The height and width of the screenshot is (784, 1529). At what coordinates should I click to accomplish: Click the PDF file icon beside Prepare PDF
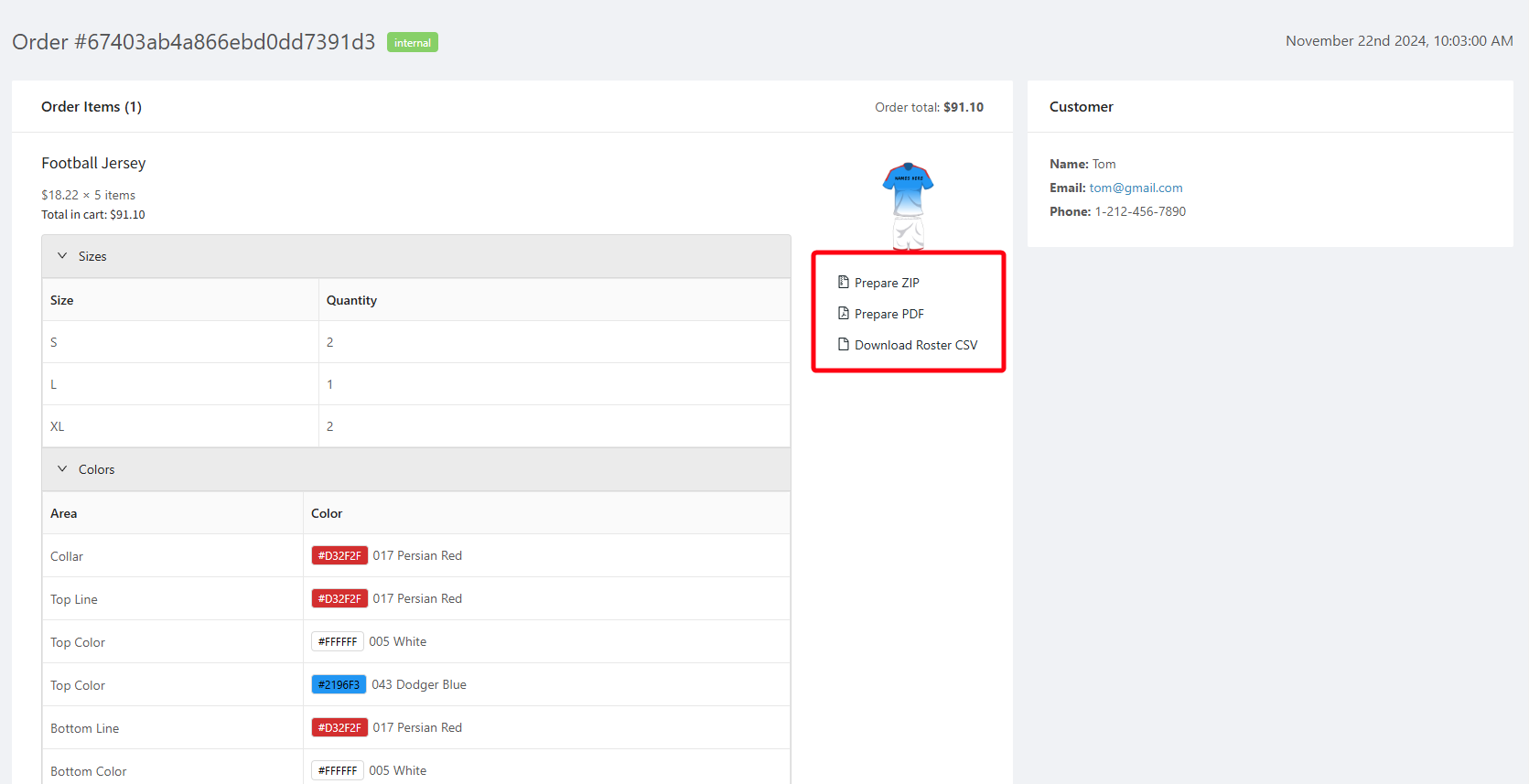pos(844,313)
